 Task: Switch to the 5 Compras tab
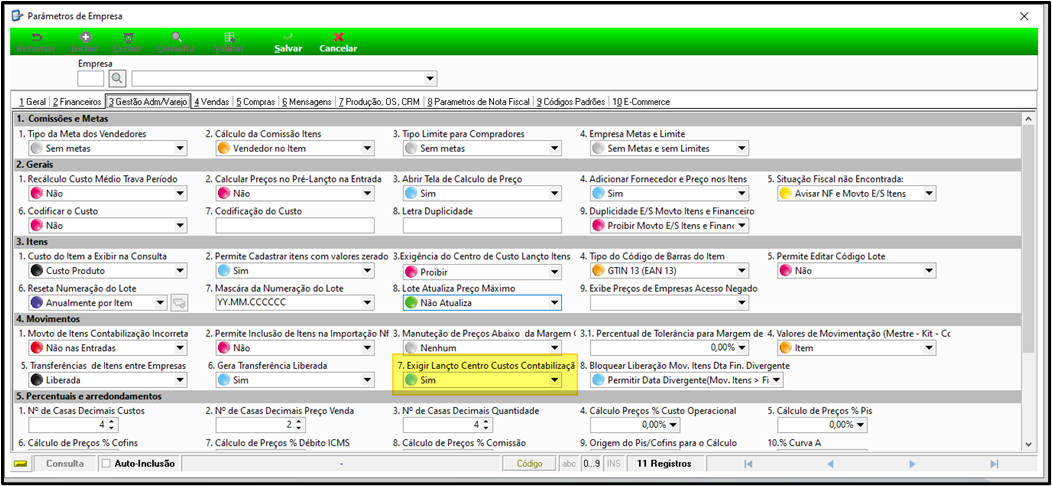pyautogui.click(x=256, y=102)
